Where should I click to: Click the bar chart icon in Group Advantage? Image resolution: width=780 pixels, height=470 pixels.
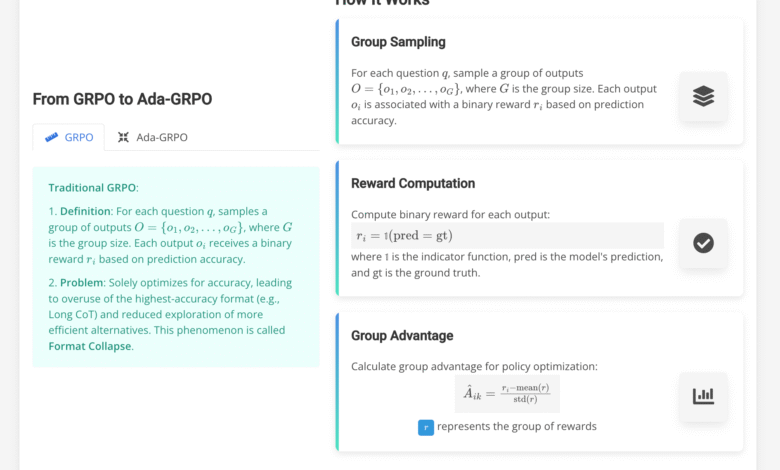(703, 396)
